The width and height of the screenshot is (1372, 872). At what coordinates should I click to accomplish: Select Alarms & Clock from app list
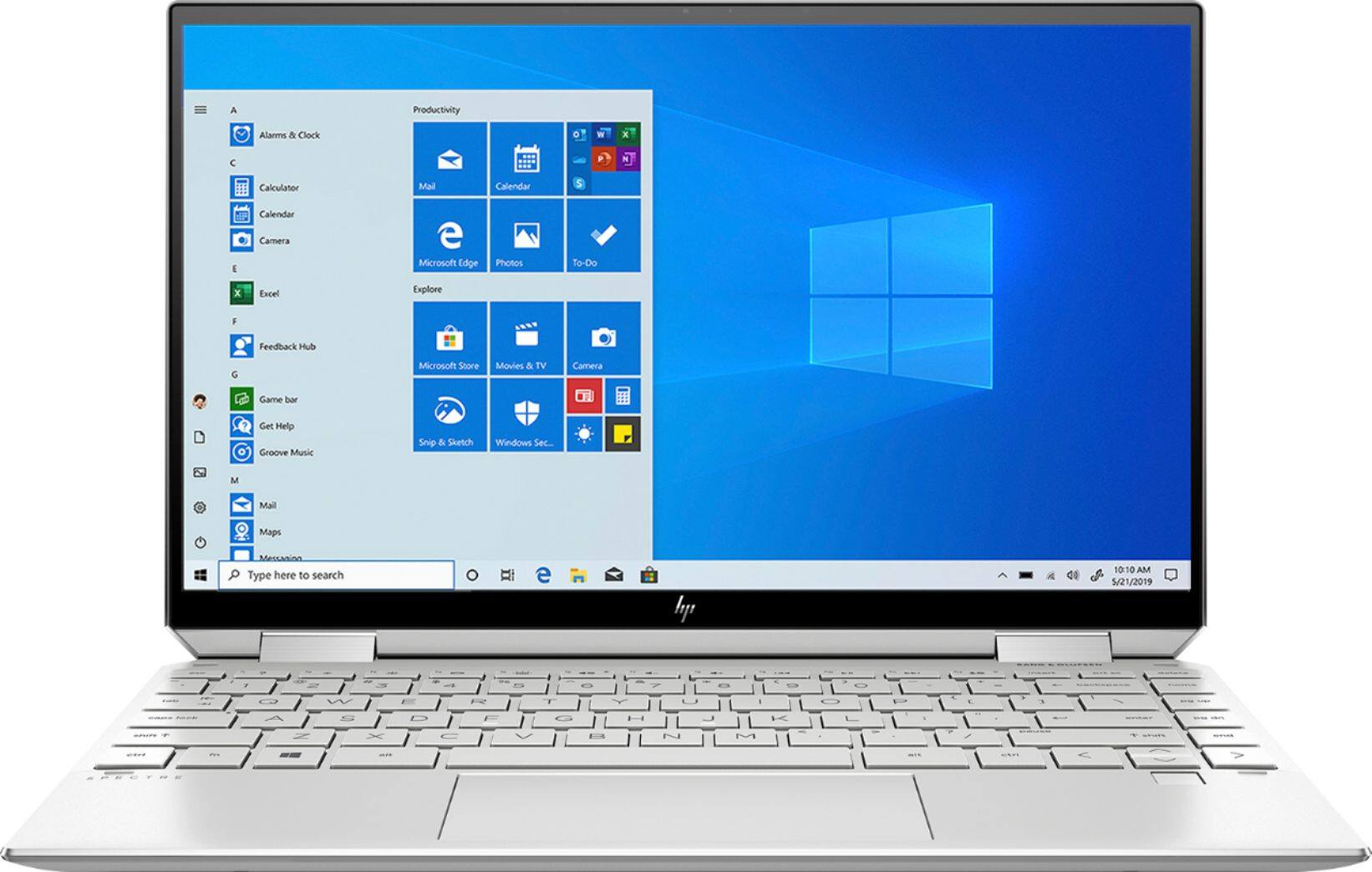pyautogui.click(x=288, y=134)
